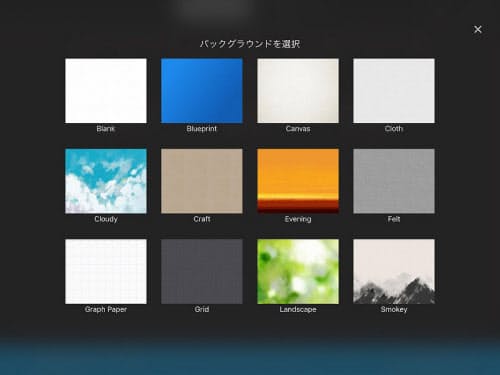Image resolution: width=500 pixels, height=375 pixels.
Task: Pick the Smokey mountain background thumbnail
Action: pyautogui.click(x=394, y=271)
